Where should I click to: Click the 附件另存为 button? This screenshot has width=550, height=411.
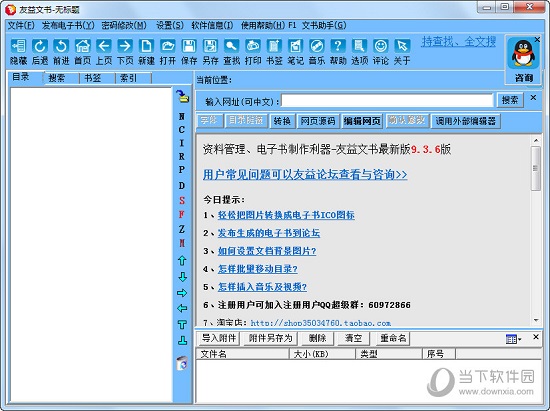pos(270,338)
